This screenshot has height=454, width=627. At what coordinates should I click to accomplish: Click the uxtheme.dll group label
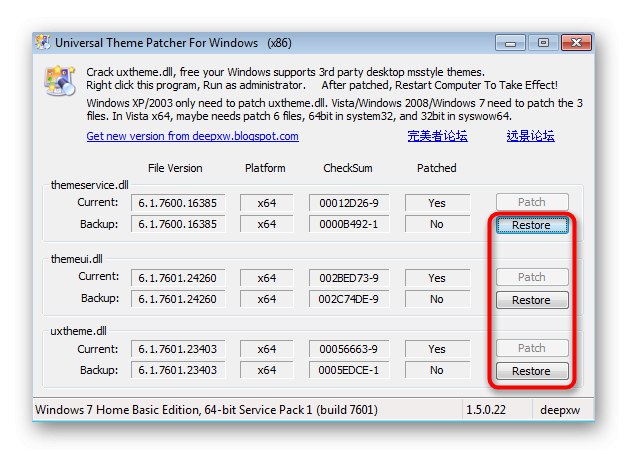click(78, 331)
